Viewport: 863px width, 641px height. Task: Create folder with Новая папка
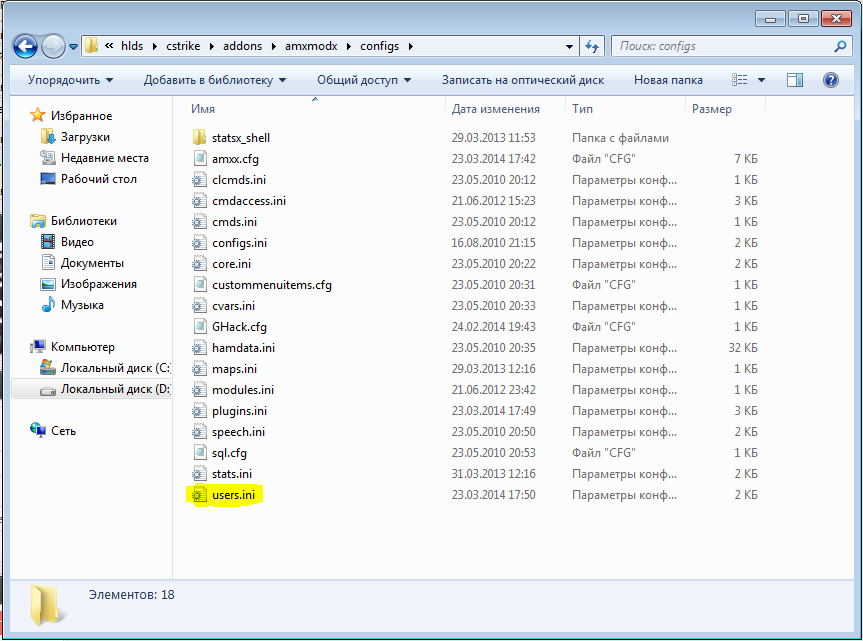(x=668, y=80)
